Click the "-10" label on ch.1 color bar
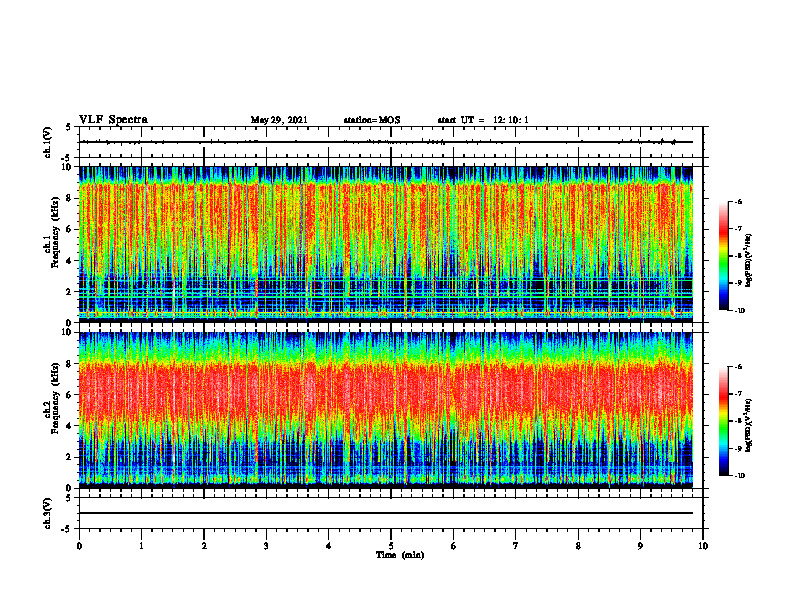 click(x=740, y=311)
